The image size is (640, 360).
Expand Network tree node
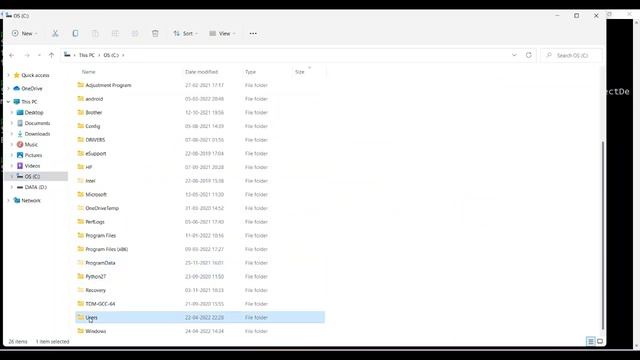9,200
